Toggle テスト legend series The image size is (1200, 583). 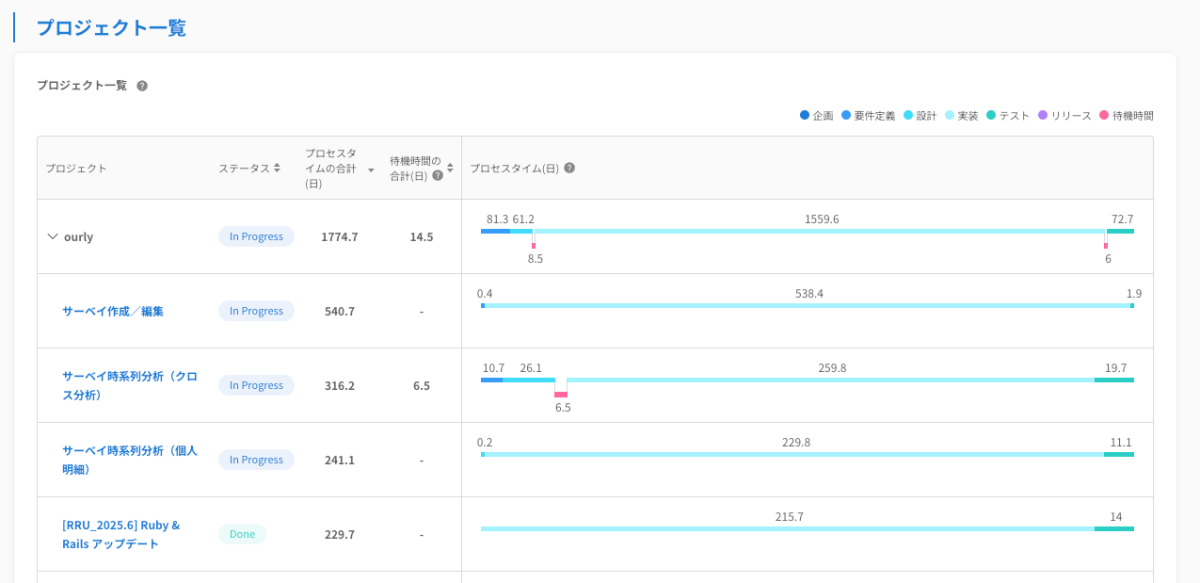pyautogui.click(x=1008, y=116)
